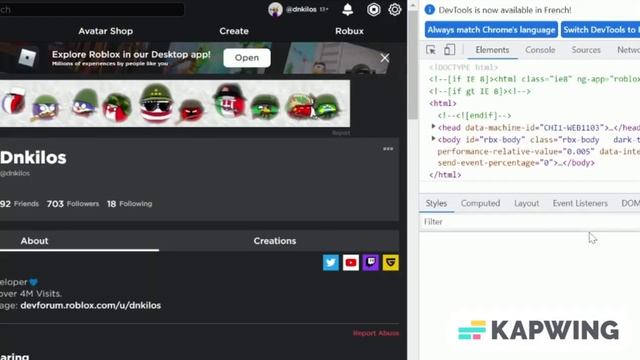Open the Styles pane tab

pyautogui.click(x=436, y=203)
